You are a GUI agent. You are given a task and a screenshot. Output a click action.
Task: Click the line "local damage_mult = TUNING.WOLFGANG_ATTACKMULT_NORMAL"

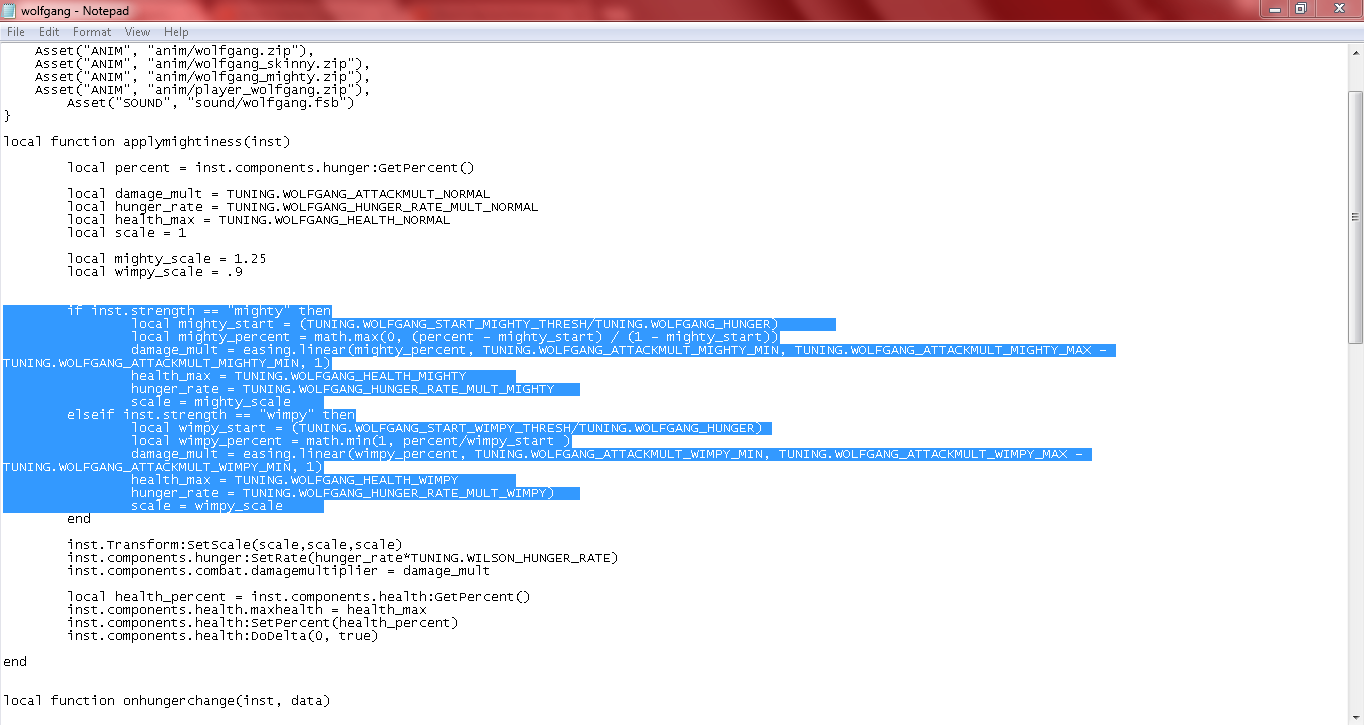[x=279, y=193]
